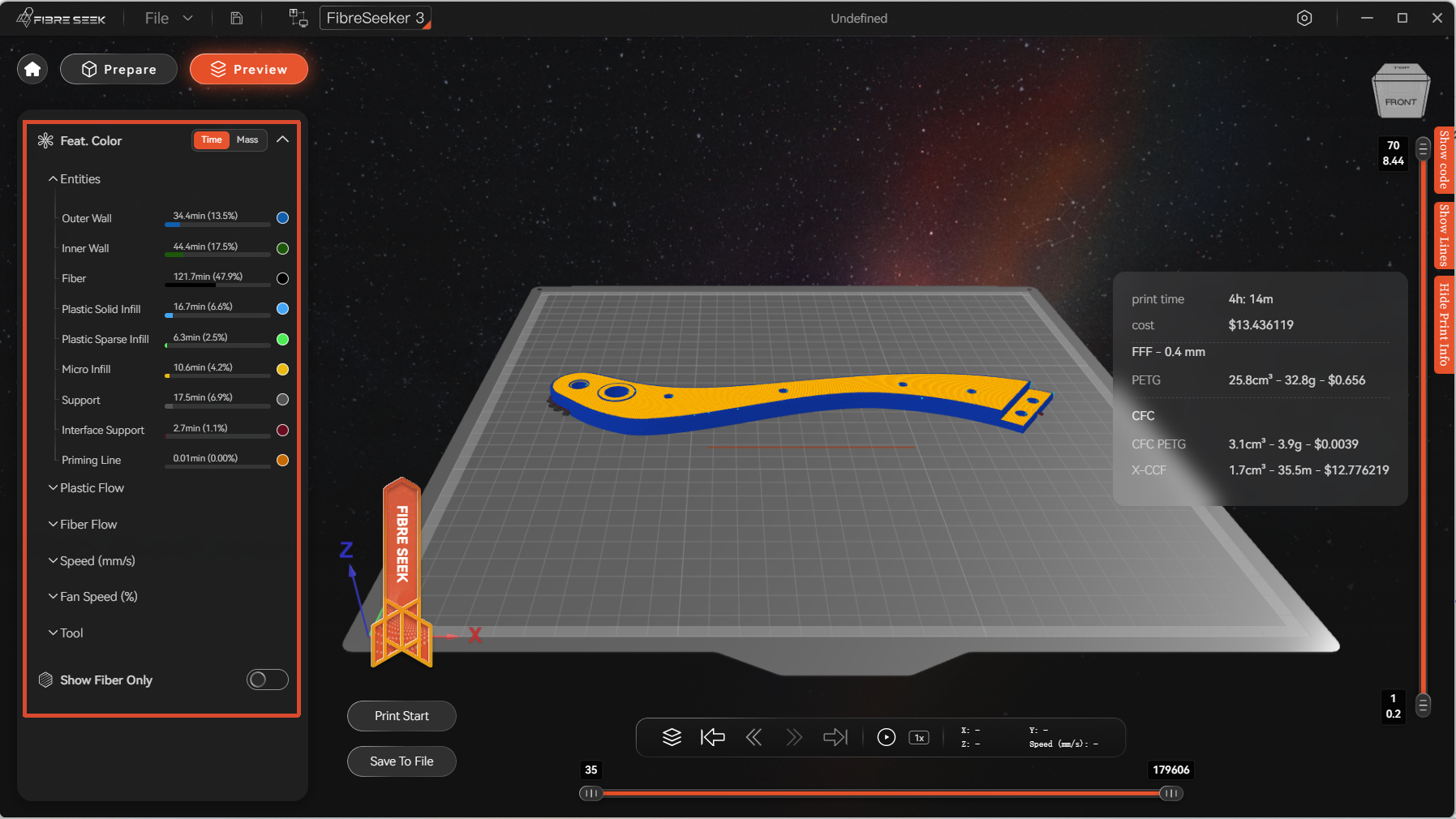Toggle Outer Wall color visibility dot
1456x819 pixels.
click(x=282, y=217)
